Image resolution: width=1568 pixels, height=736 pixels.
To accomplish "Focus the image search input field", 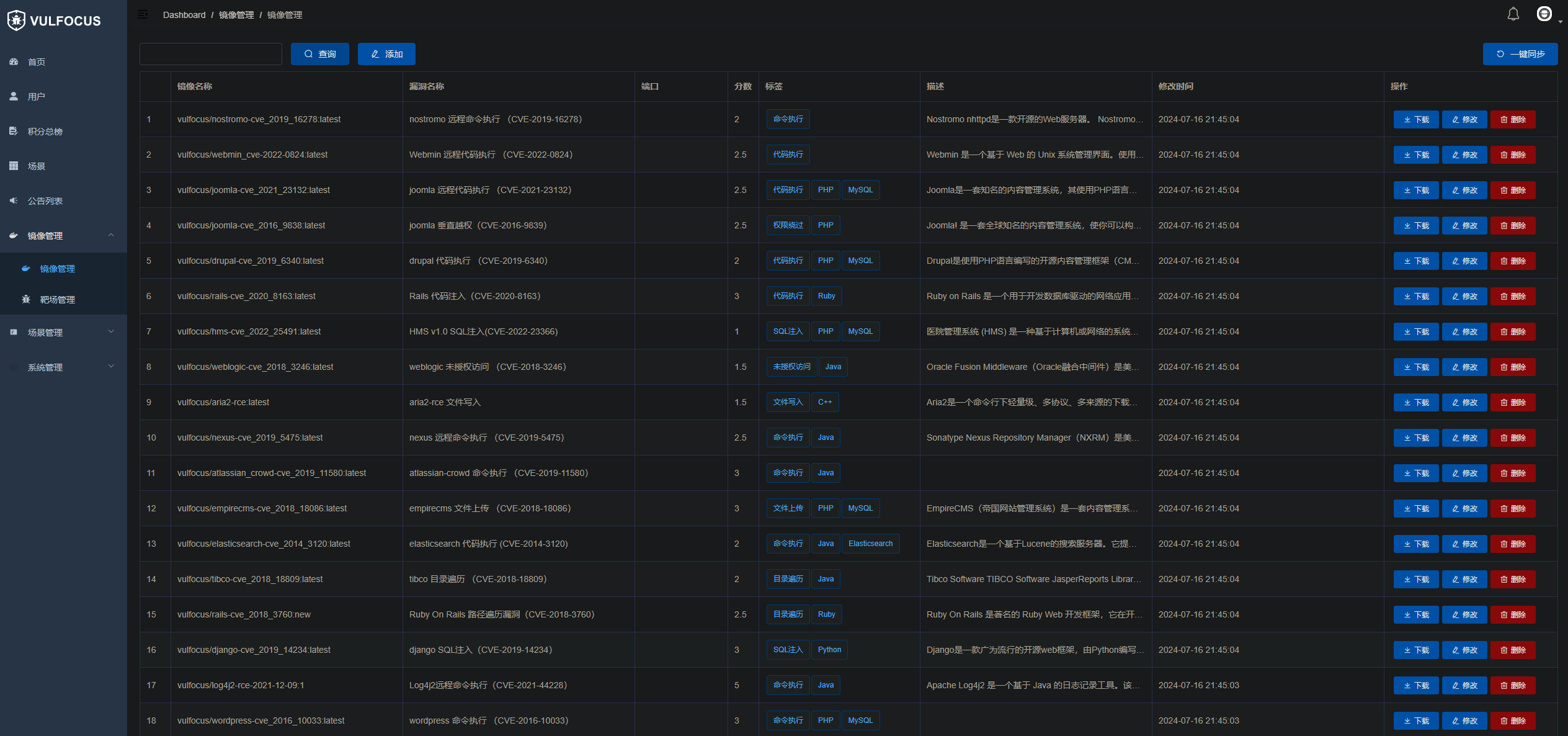I will click(211, 54).
